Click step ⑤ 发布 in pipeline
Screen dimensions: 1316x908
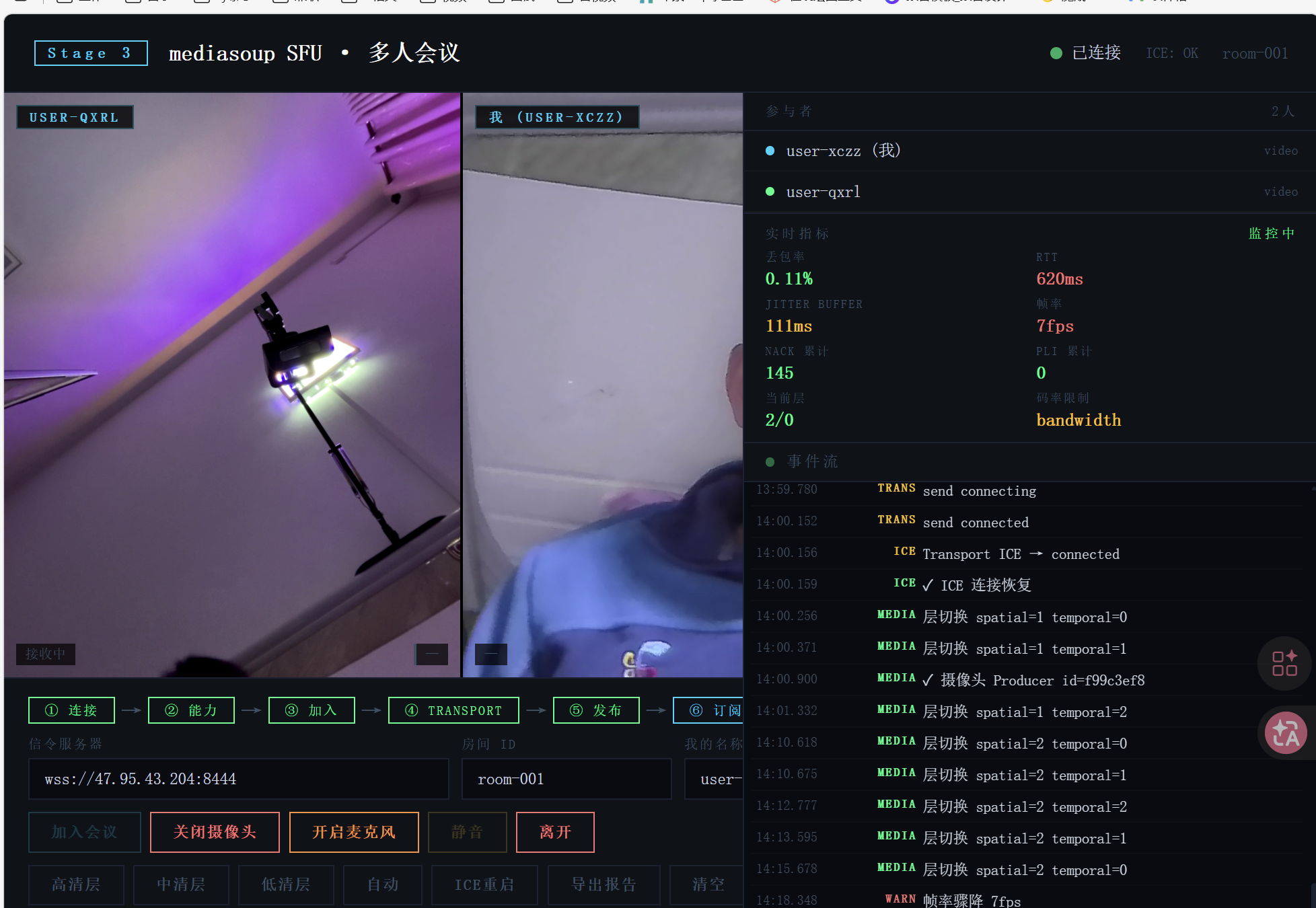click(595, 710)
